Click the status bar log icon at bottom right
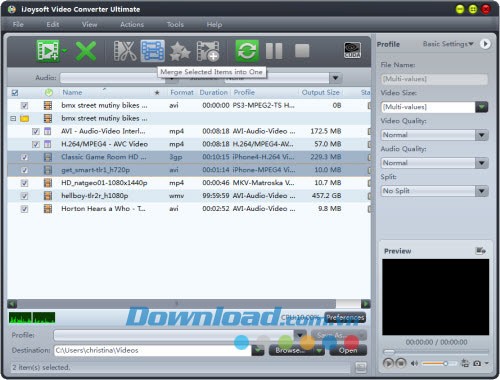 tap(360, 367)
